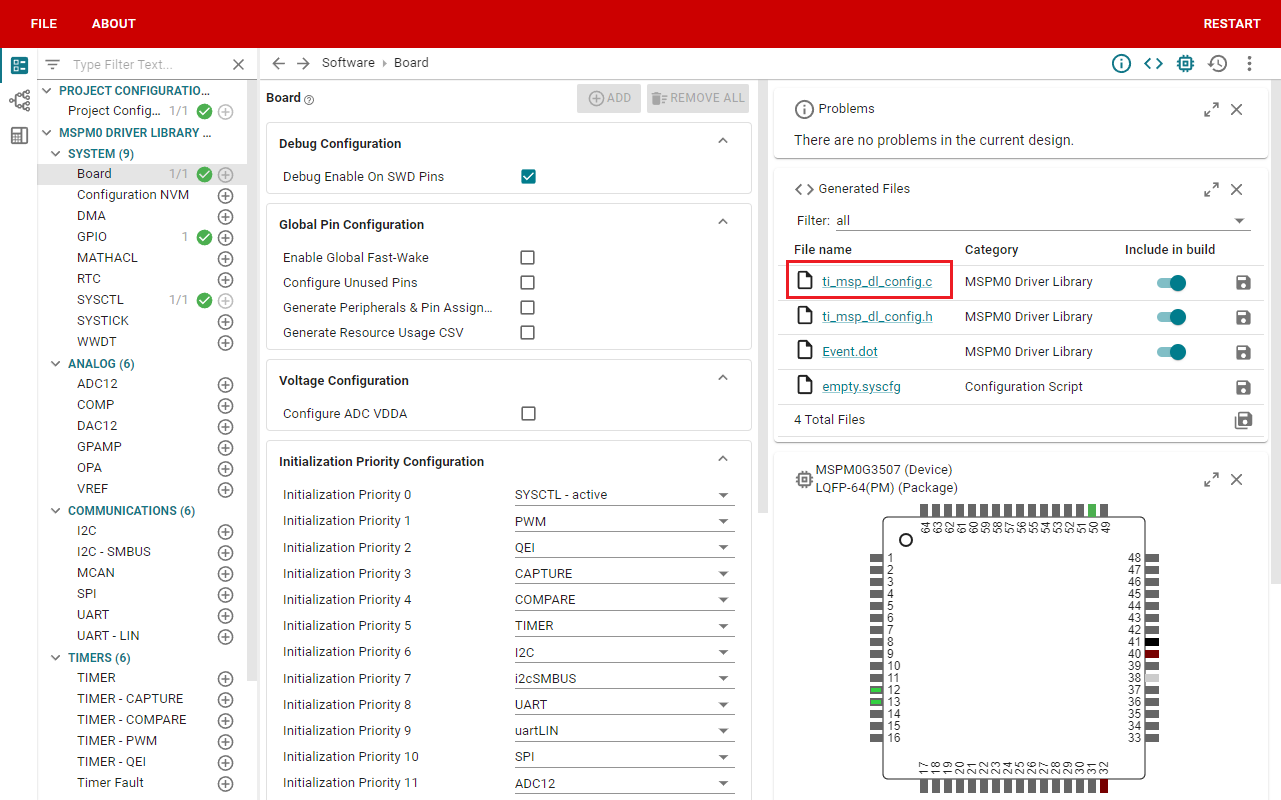Open the empty.syscfg file link
Screen dimensions: 1281x800
point(861,387)
